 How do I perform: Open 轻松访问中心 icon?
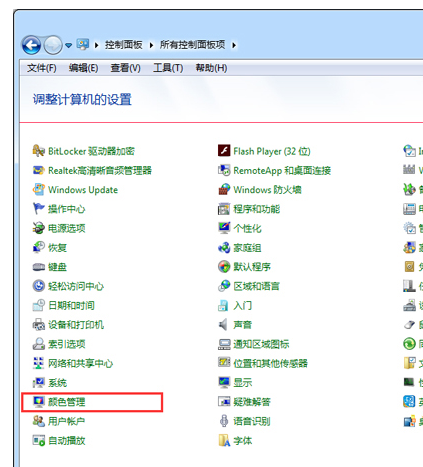pos(39,286)
